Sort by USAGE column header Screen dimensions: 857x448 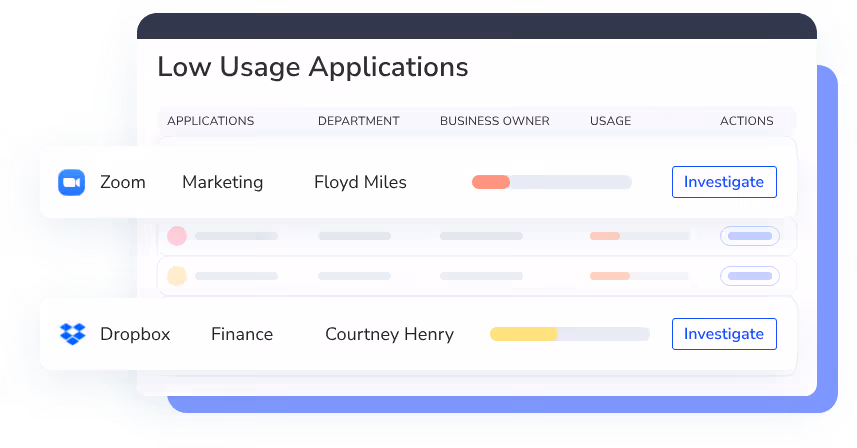pyautogui.click(x=611, y=121)
